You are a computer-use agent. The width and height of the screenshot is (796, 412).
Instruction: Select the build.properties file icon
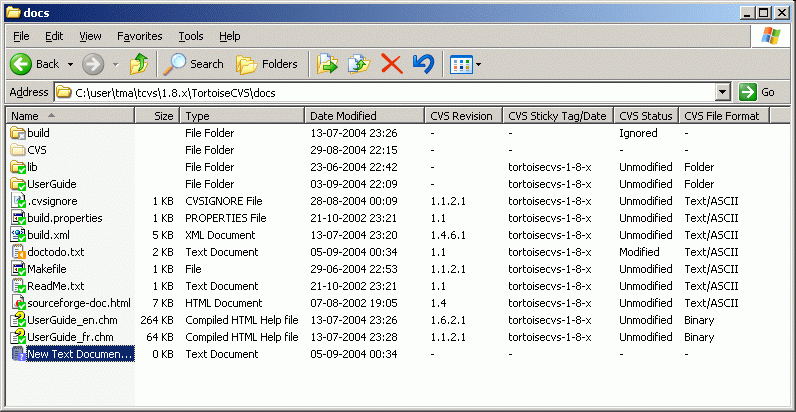[18, 218]
